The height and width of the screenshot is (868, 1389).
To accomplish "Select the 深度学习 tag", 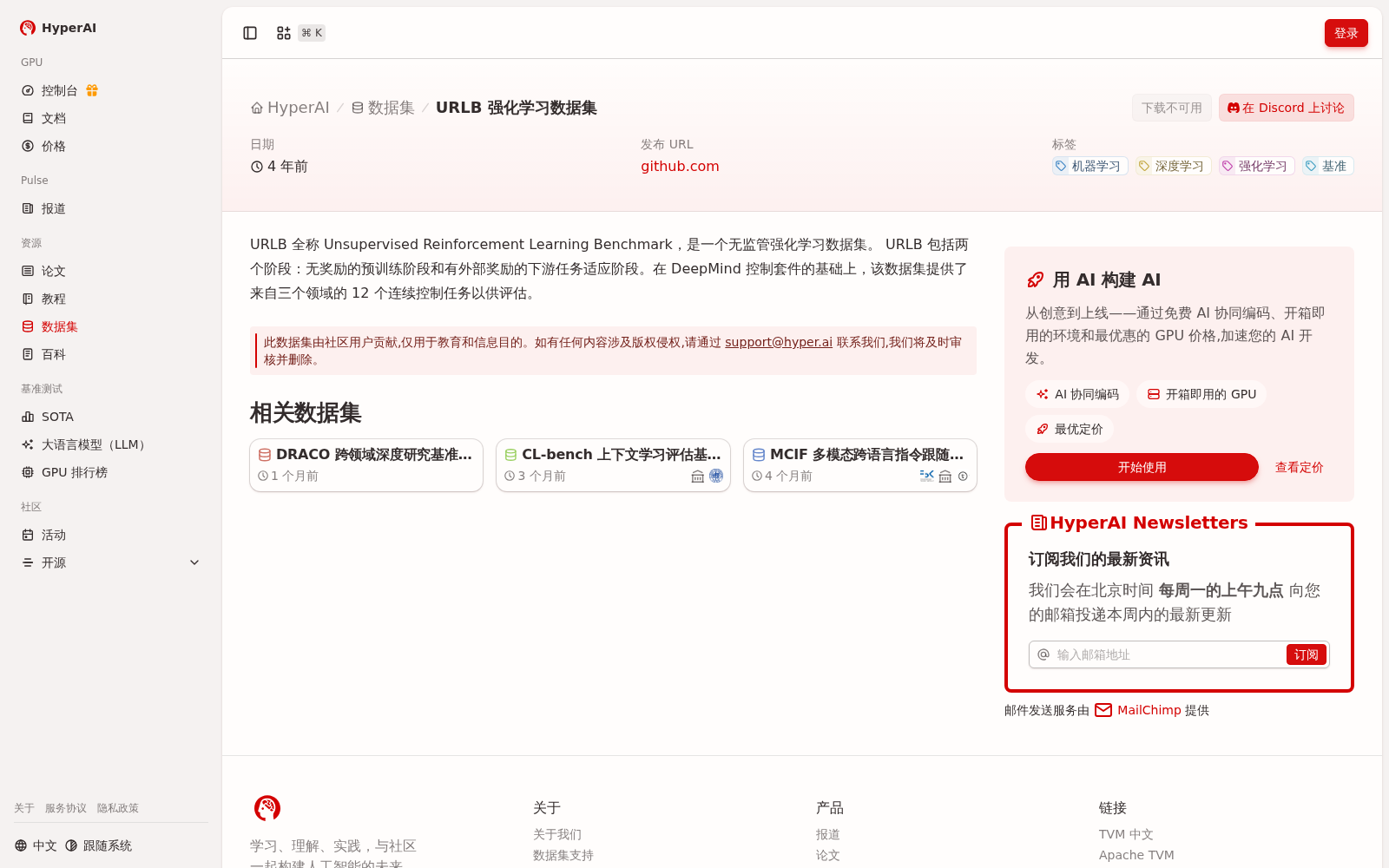I will (1173, 166).
